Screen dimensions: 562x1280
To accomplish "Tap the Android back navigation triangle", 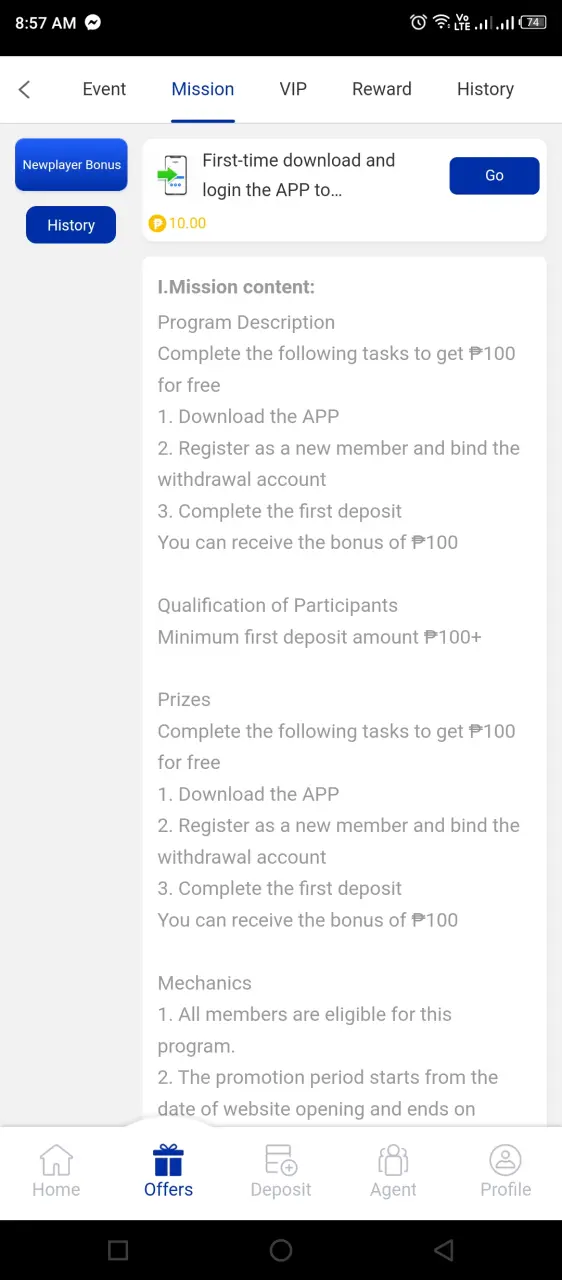I will point(443,1250).
